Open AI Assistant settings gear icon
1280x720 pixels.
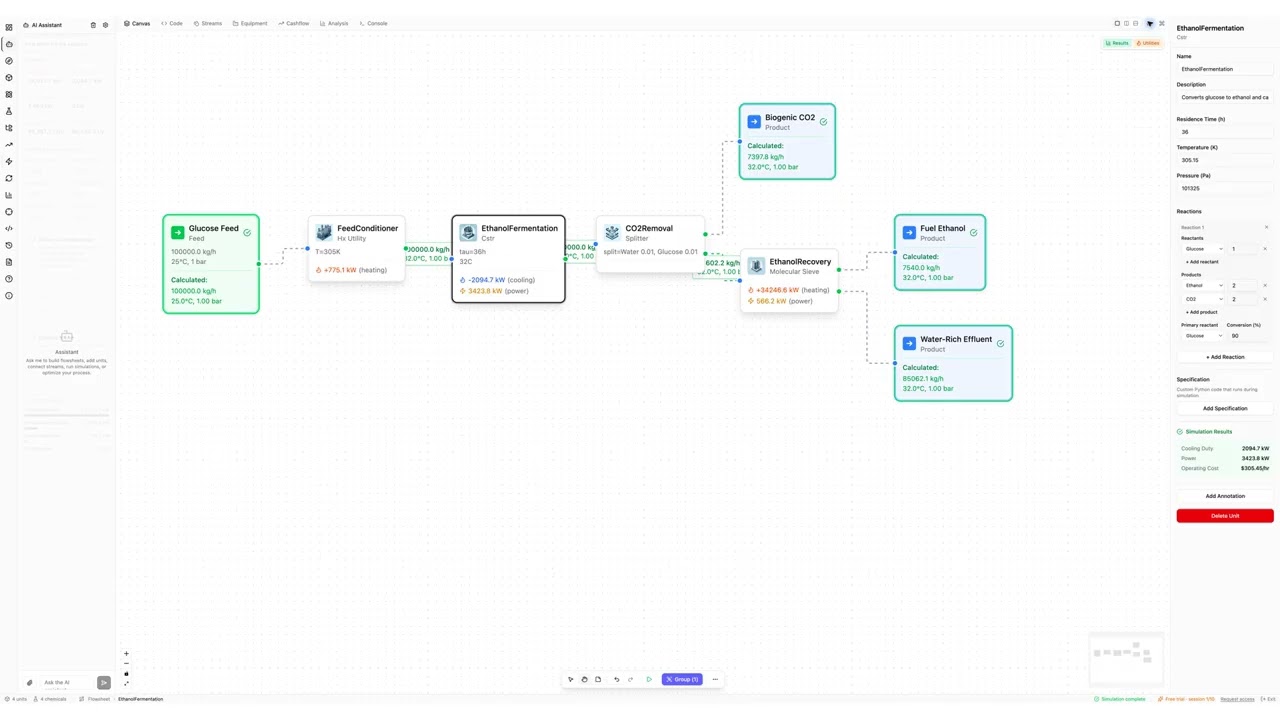pos(105,25)
